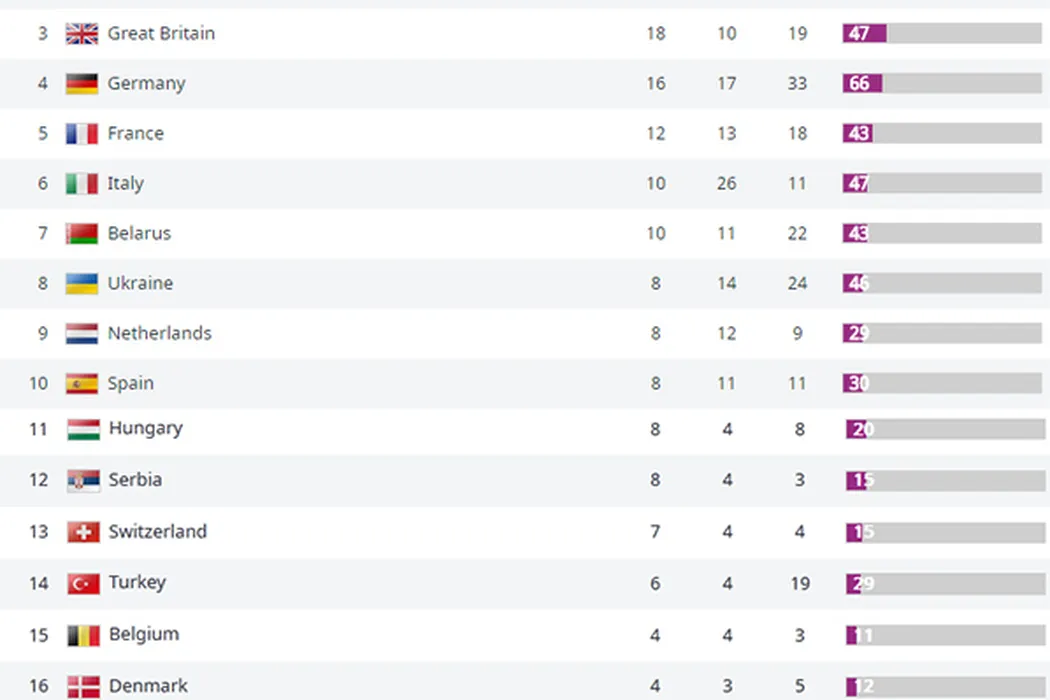Select the France flag icon

point(82,134)
